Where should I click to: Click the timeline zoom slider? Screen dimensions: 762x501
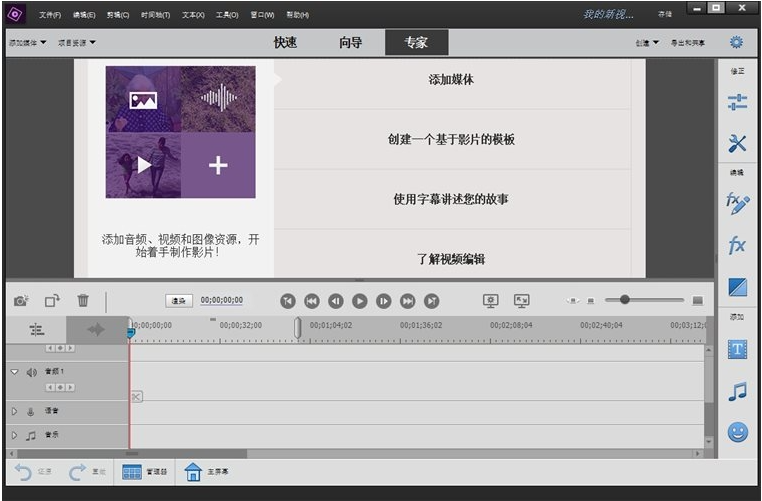tap(625, 299)
